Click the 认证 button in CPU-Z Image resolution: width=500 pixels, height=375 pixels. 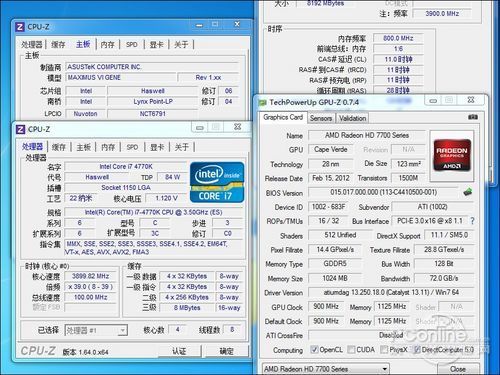(179, 351)
